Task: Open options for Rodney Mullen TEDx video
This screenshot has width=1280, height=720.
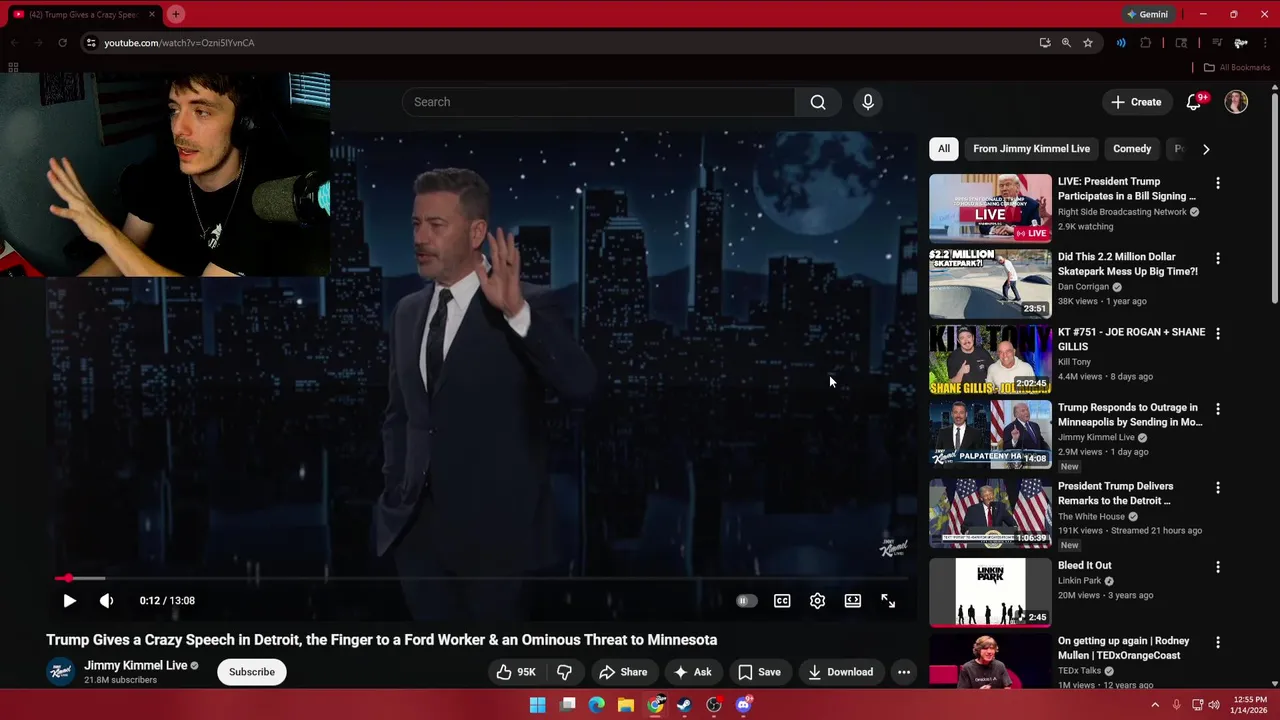Action: pyautogui.click(x=1217, y=642)
